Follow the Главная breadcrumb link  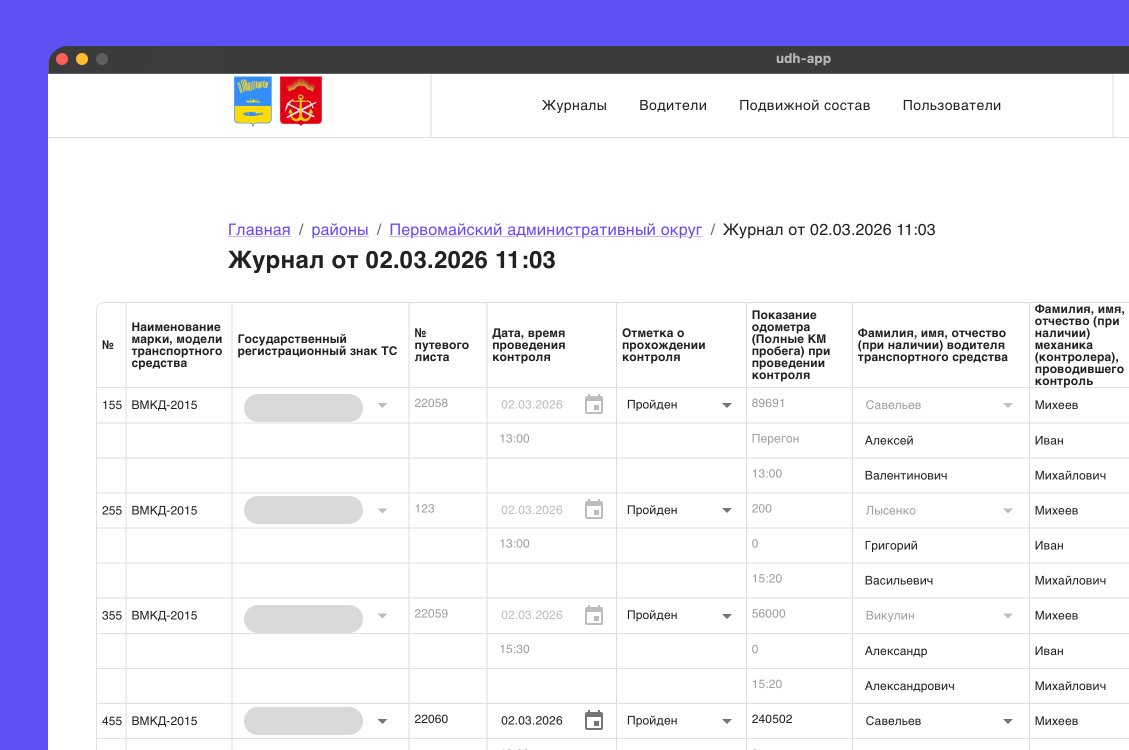259,230
